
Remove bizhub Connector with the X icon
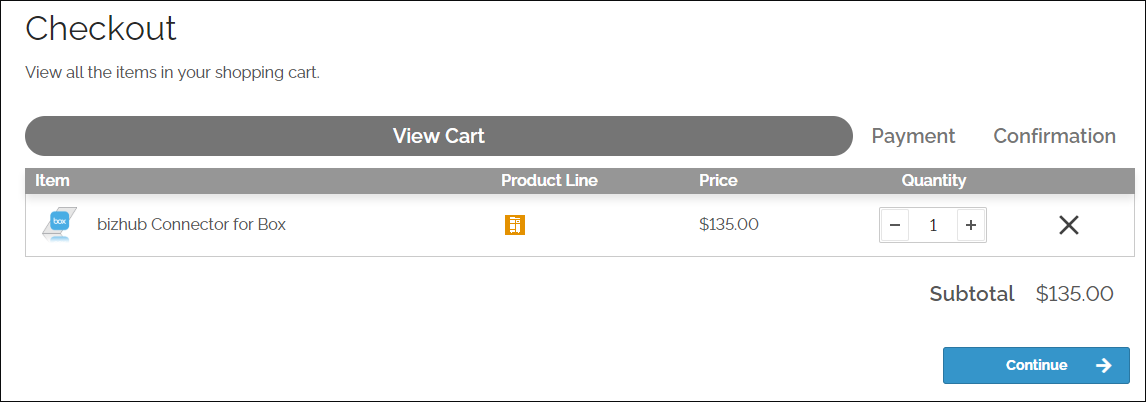1068,225
